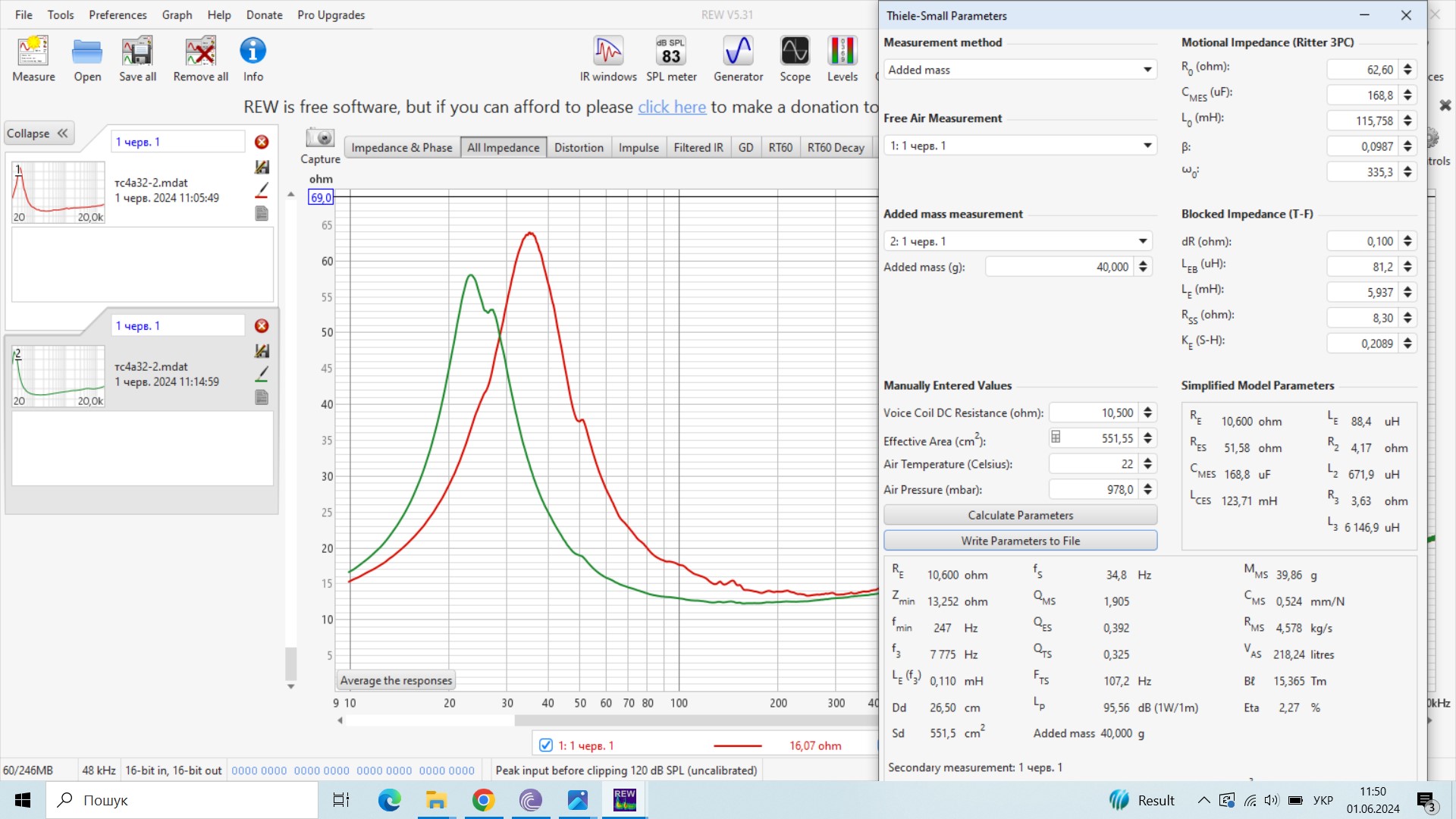
Task: Open Added mass measurement dropdown
Action: 1018,241
